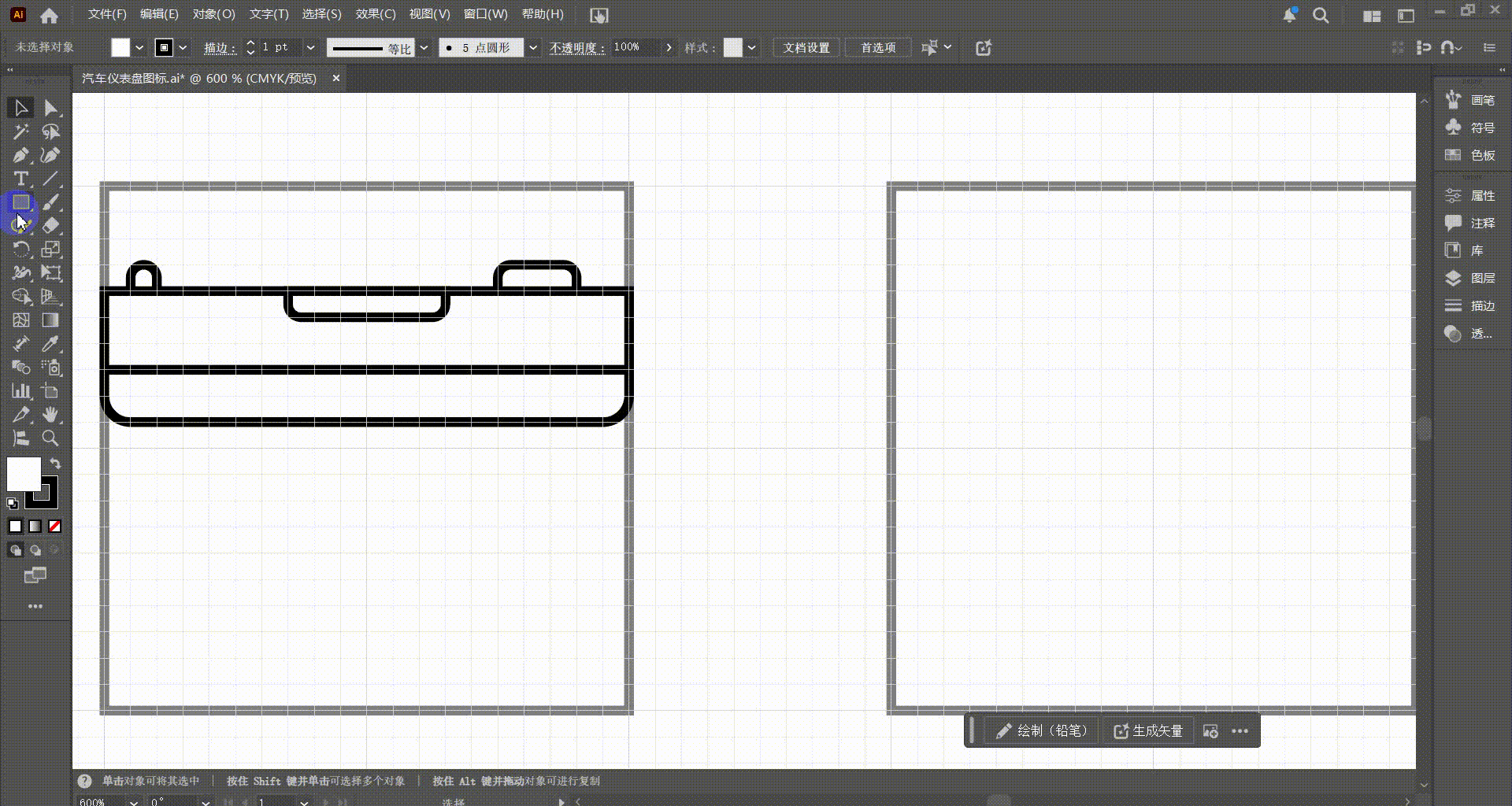Select the Gradient tool
This screenshot has height=806, width=1512.
click(50, 320)
